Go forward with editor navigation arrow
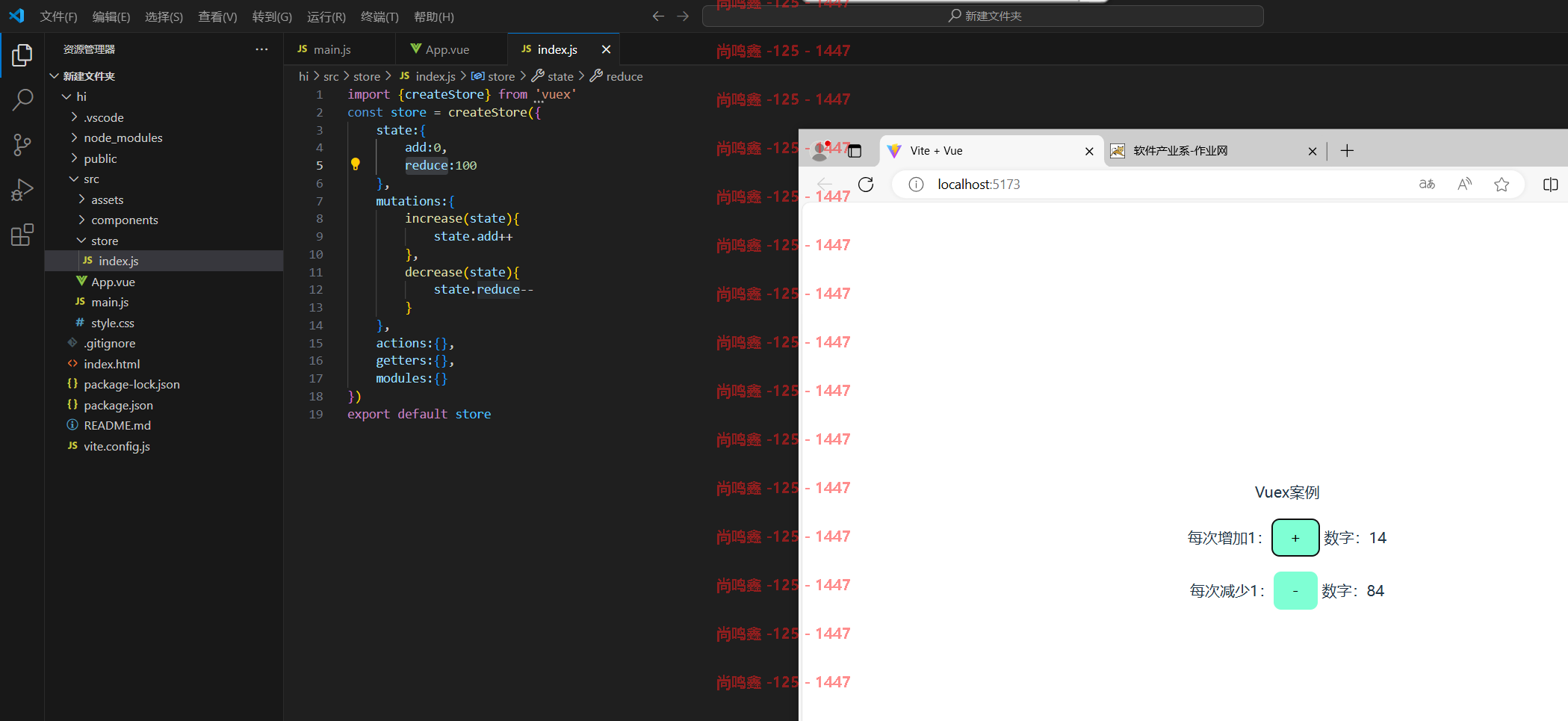This screenshot has width=1568, height=721. [x=683, y=16]
